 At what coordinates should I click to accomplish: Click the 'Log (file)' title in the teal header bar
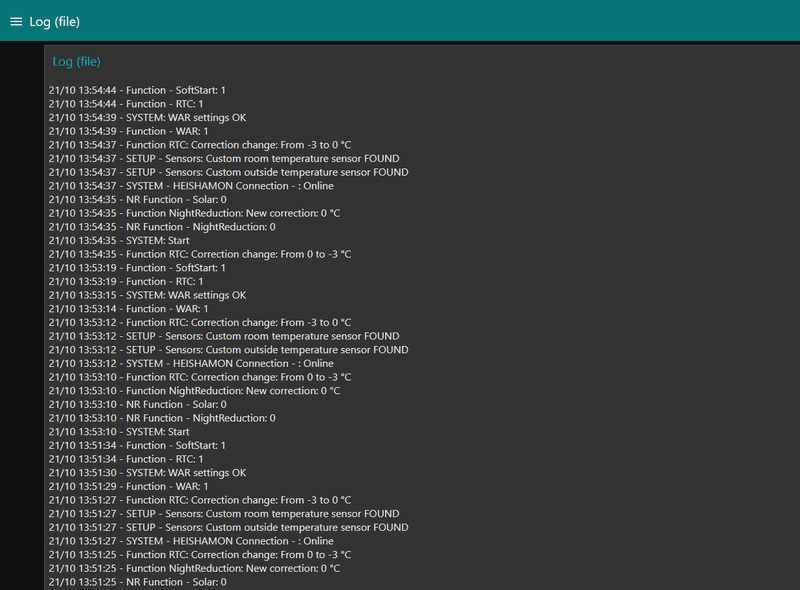pos(55,22)
